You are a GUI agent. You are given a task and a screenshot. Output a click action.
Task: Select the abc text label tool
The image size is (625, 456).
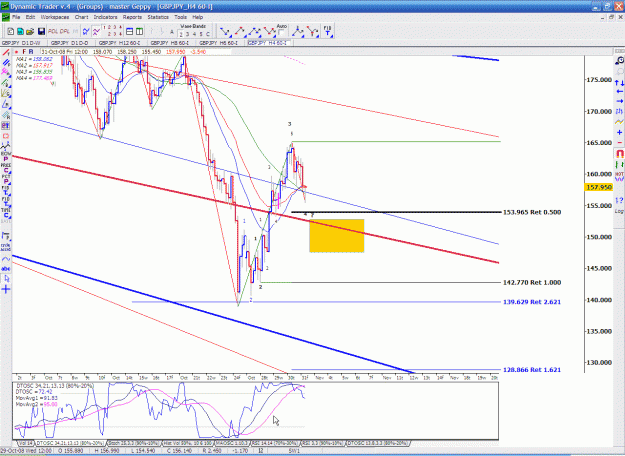[x=6, y=269]
